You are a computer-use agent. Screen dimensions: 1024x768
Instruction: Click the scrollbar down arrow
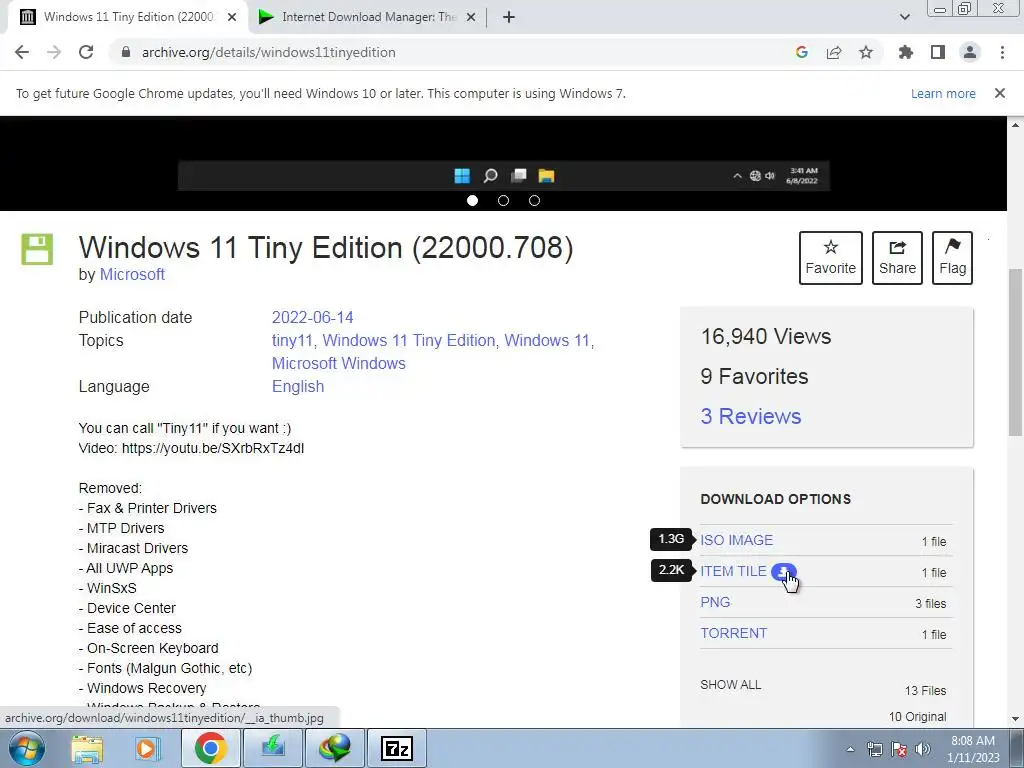pyautogui.click(x=1016, y=719)
